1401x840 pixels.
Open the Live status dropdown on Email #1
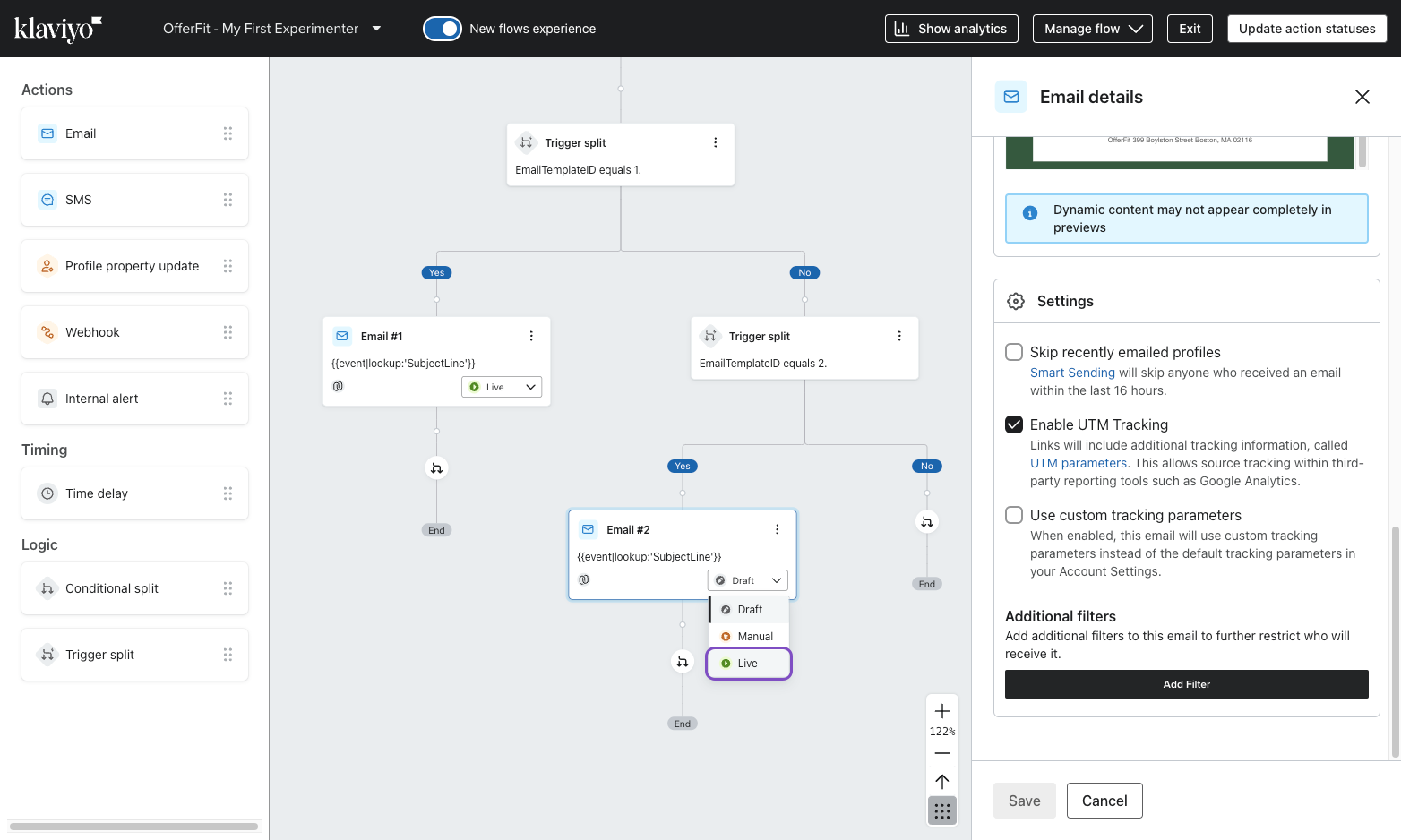coord(502,386)
